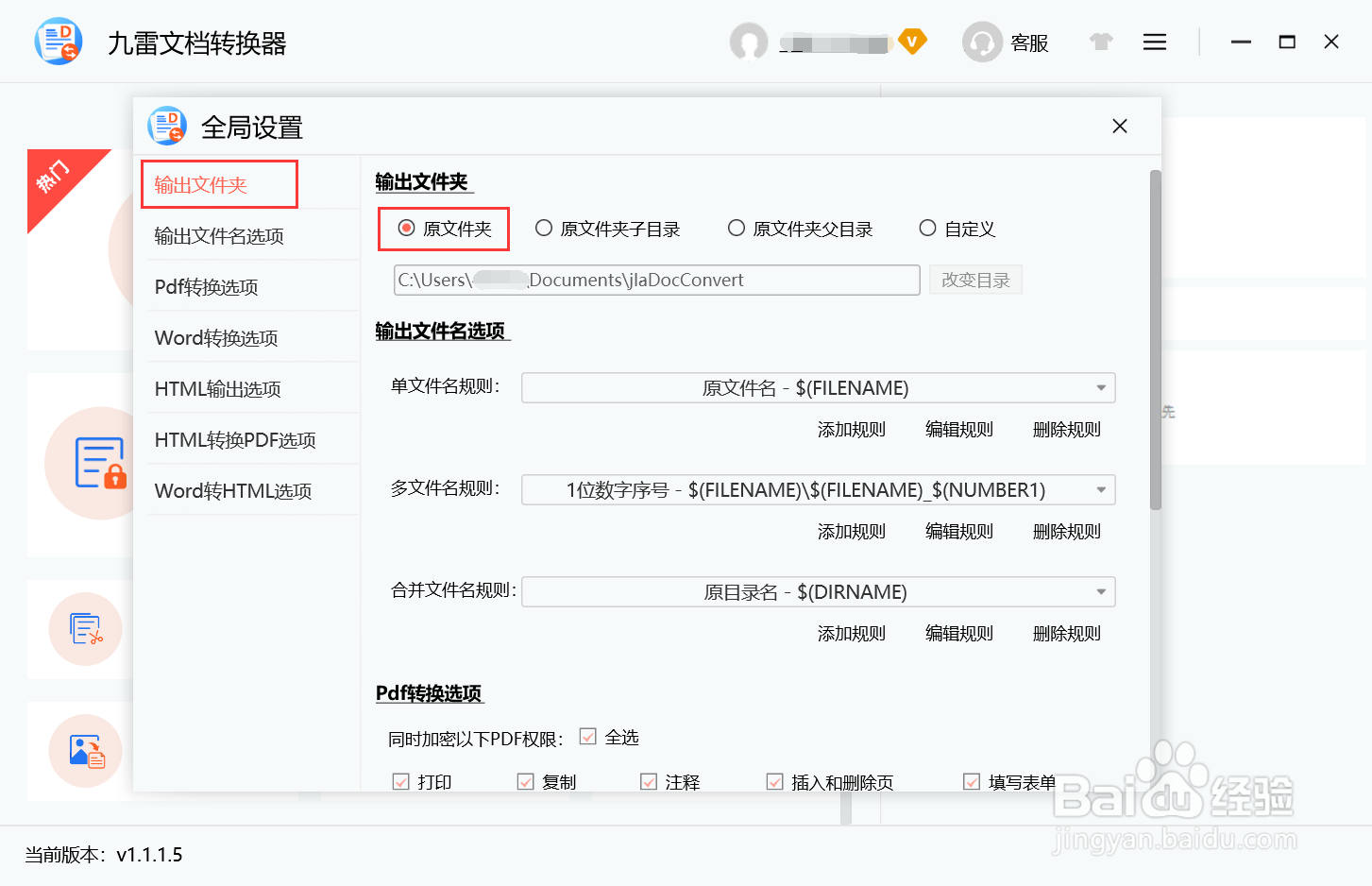Open the hamburger main menu icon

[x=1155, y=43]
